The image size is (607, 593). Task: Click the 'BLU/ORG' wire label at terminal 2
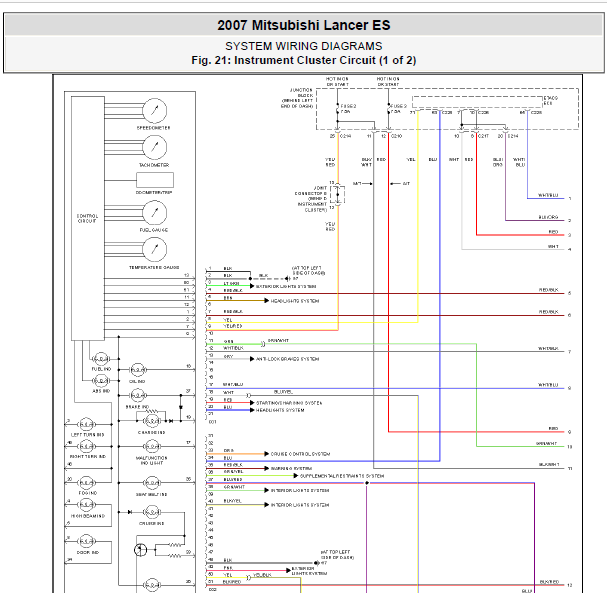(548, 217)
